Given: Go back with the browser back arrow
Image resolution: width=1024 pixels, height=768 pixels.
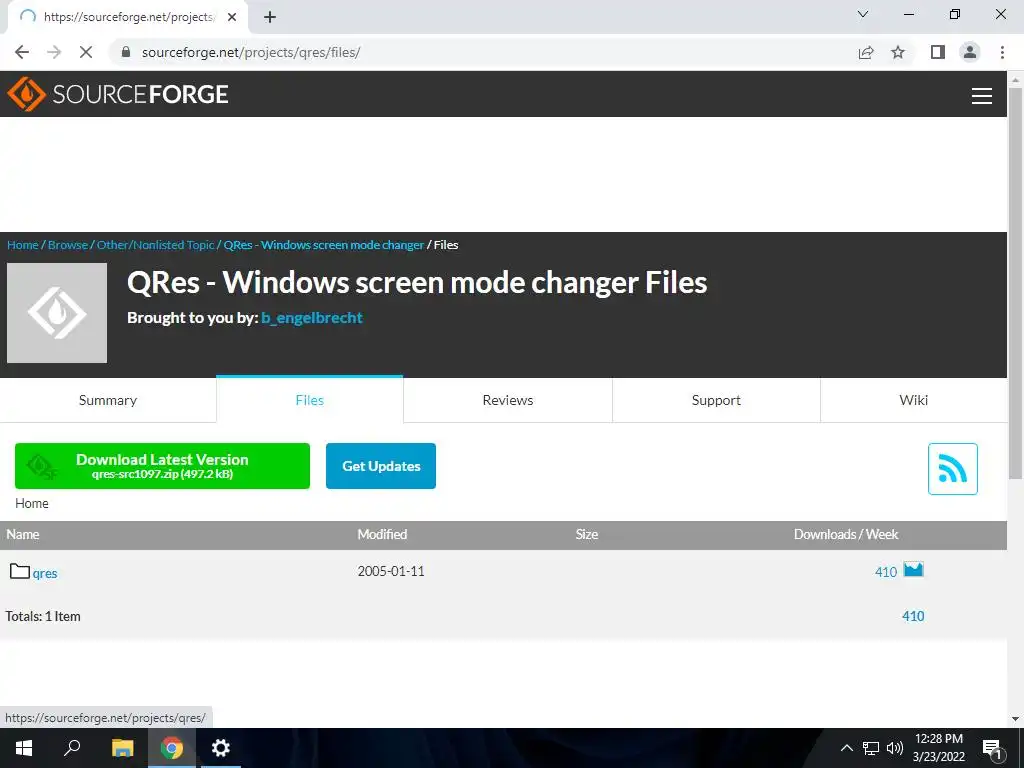Looking at the screenshot, I should [x=22, y=52].
